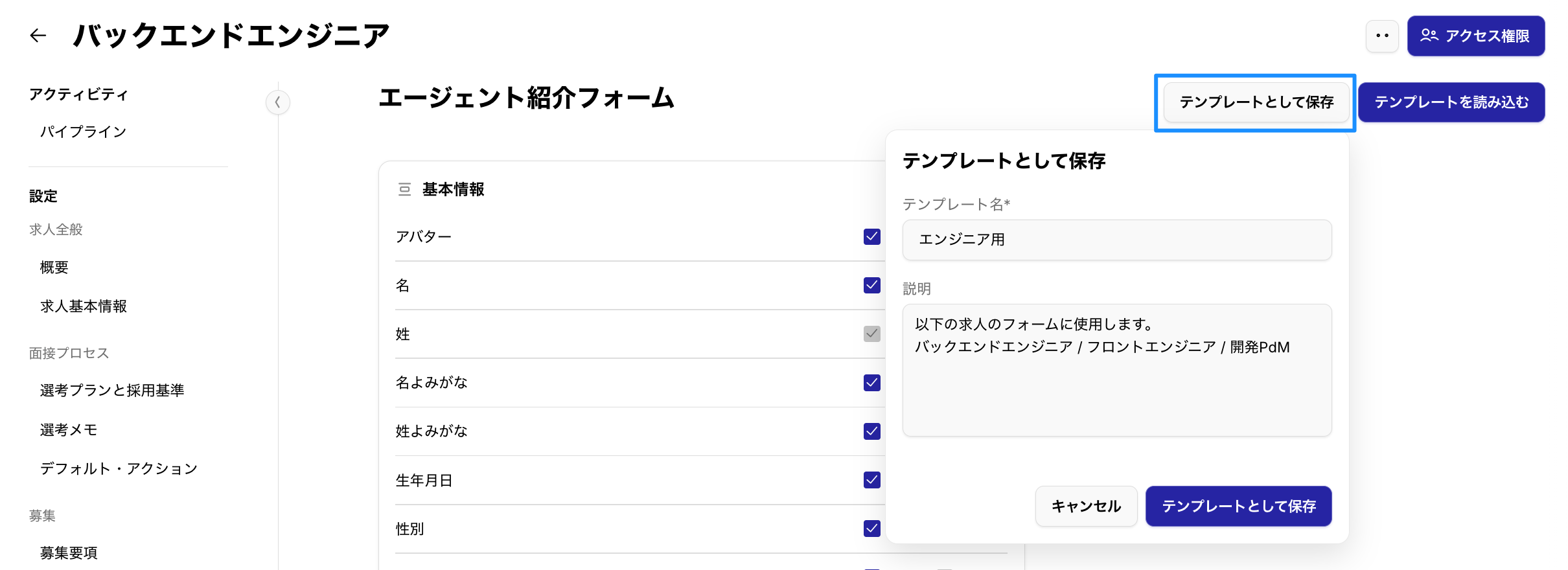
Task: Toggle the 性別 checkbox
Action: coord(871,529)
